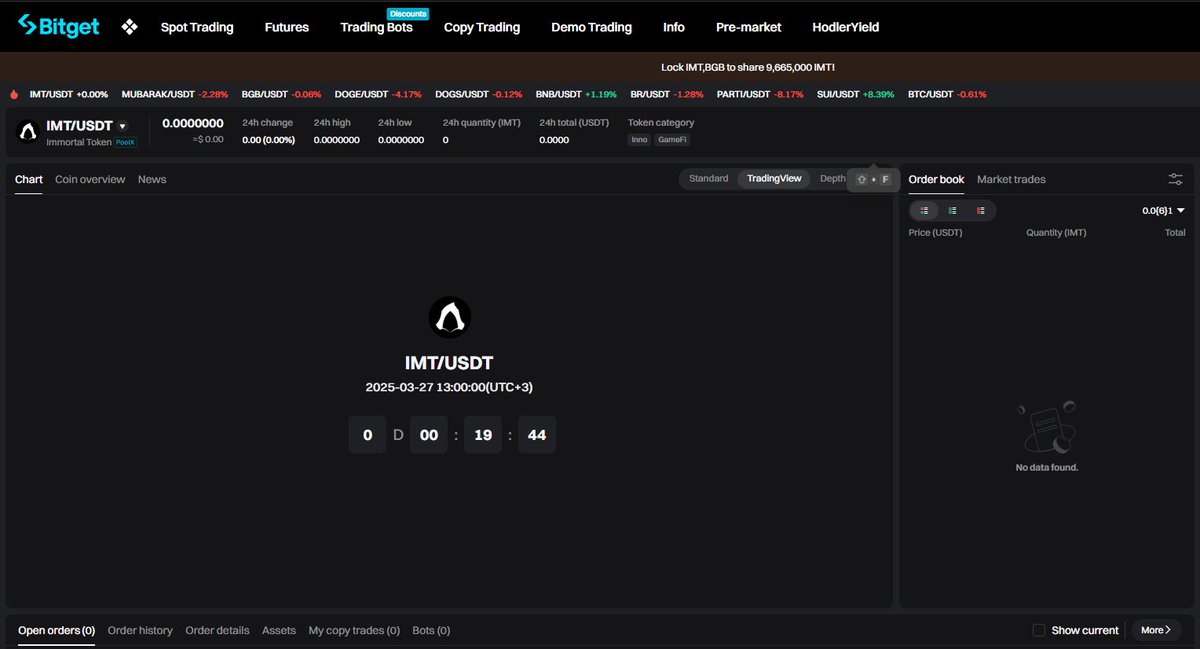Screen dimensions: 1200x649
Task: Click the Price (USDT) column header
Action: pyautogui.click(x=935, y=233)
